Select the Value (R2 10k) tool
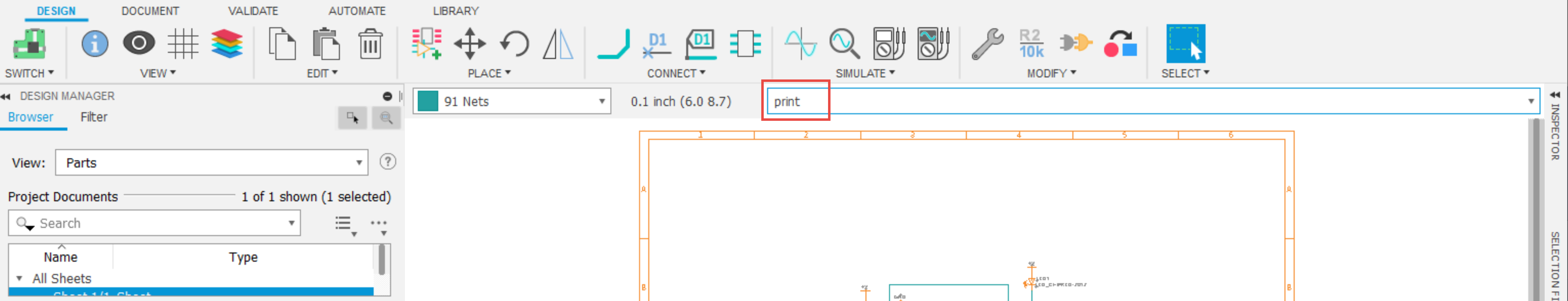 [x=1032, y=44]
